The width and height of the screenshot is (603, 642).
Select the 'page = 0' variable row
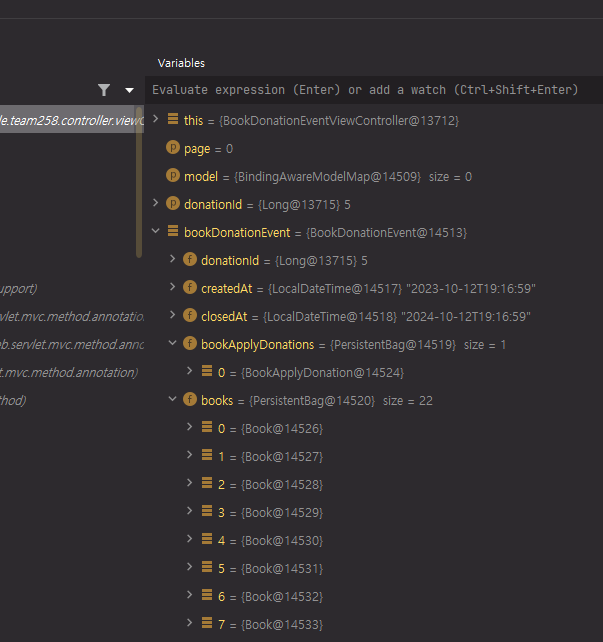point(374,148)
